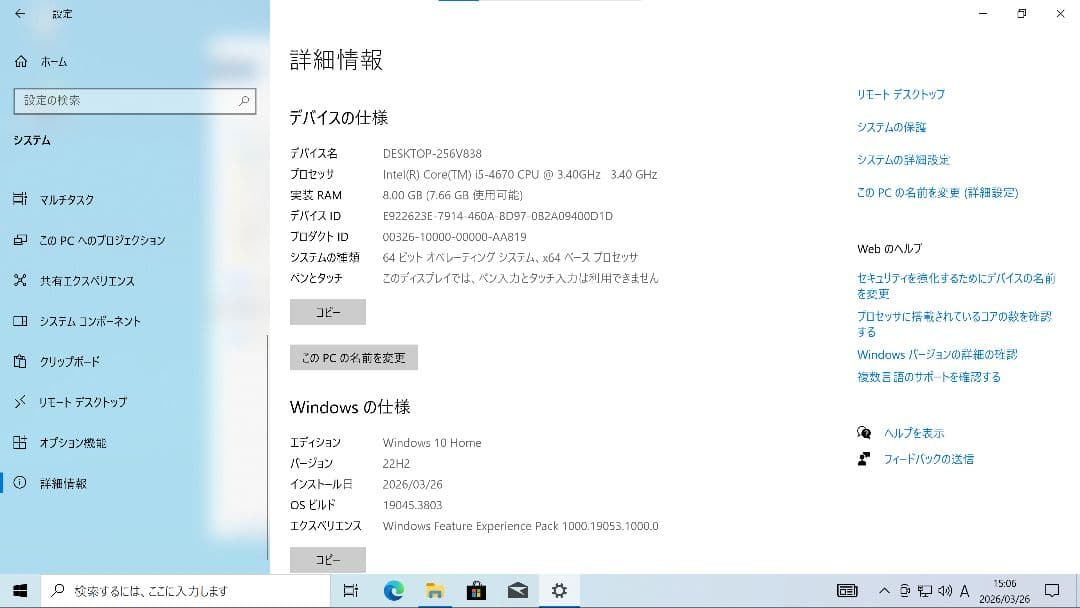Open リモート デスクトップ related link

901,94
